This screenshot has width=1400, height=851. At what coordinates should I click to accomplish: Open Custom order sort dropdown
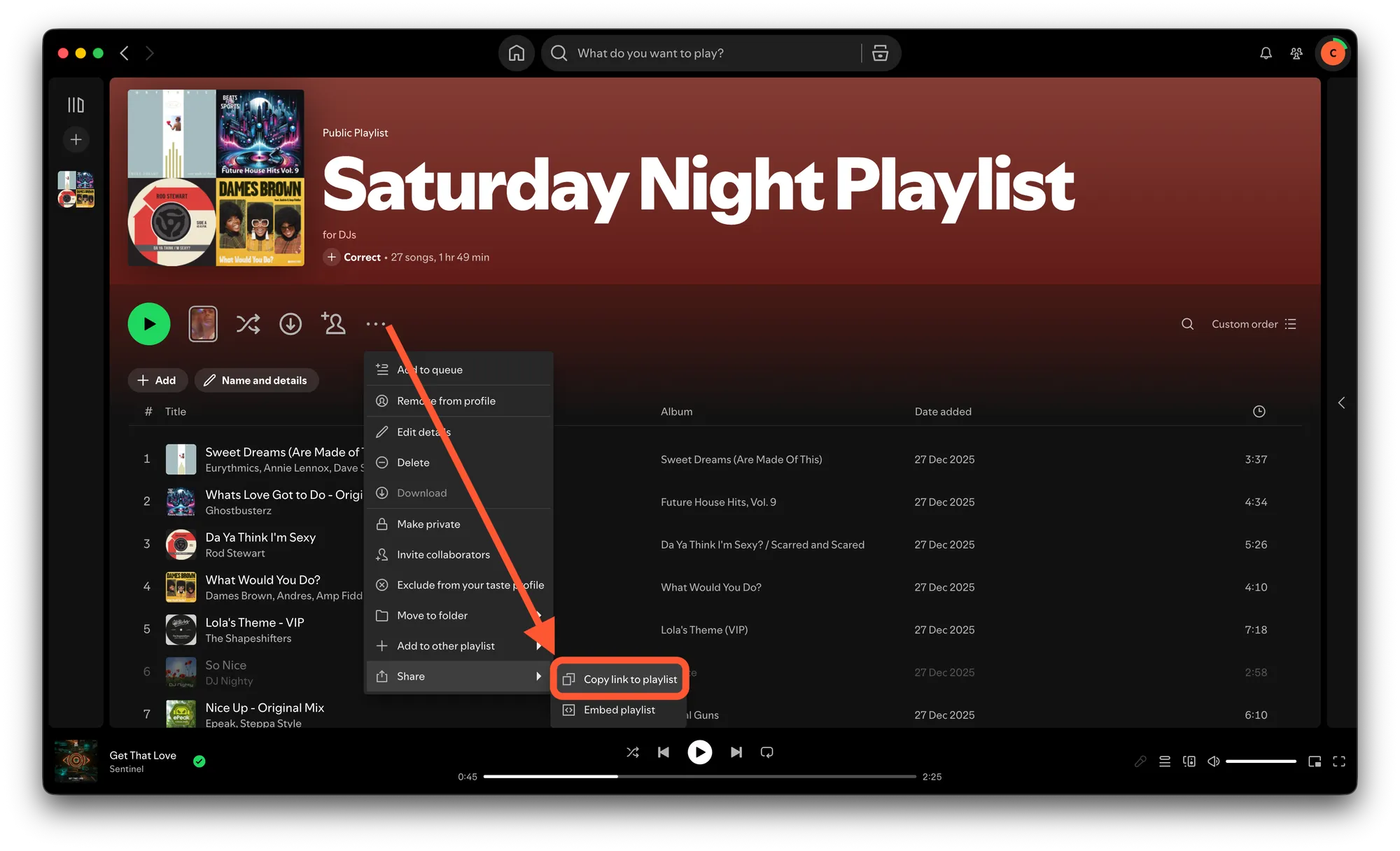click(1254, 324)
